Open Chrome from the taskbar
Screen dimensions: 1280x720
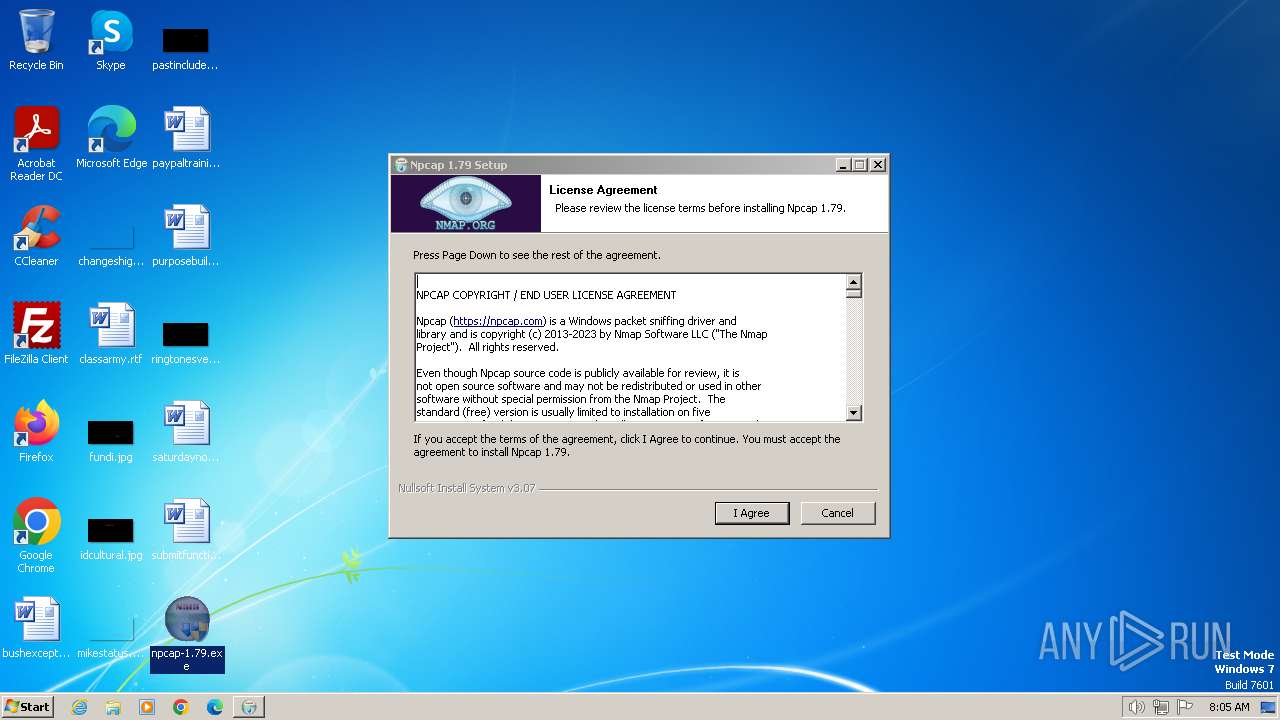coord(181,707)
